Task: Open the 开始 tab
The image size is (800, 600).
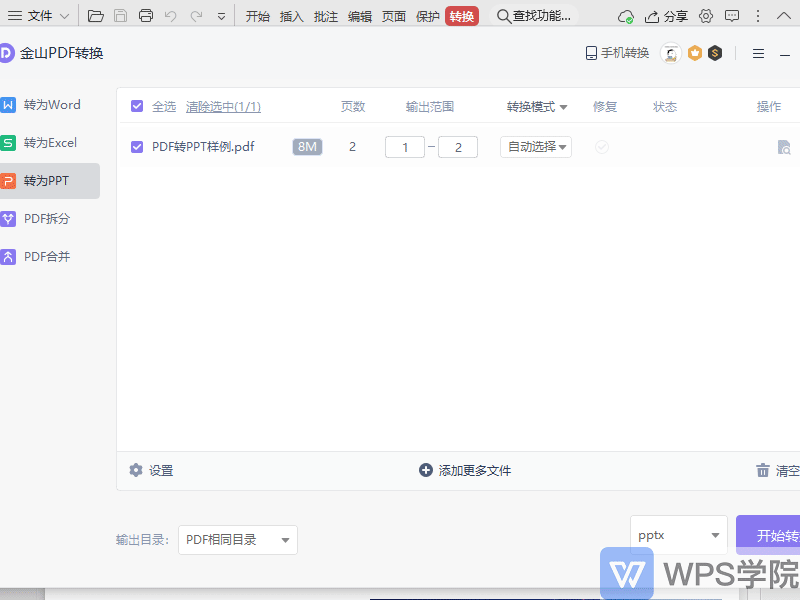Action: coord(258,16)
